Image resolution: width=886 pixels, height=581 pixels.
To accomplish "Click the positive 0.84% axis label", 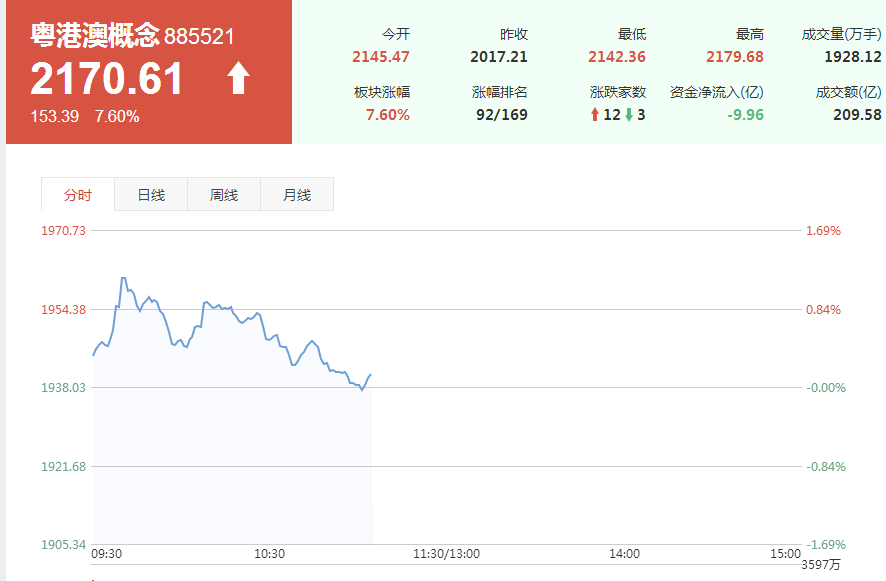I will tap(823, 310).
